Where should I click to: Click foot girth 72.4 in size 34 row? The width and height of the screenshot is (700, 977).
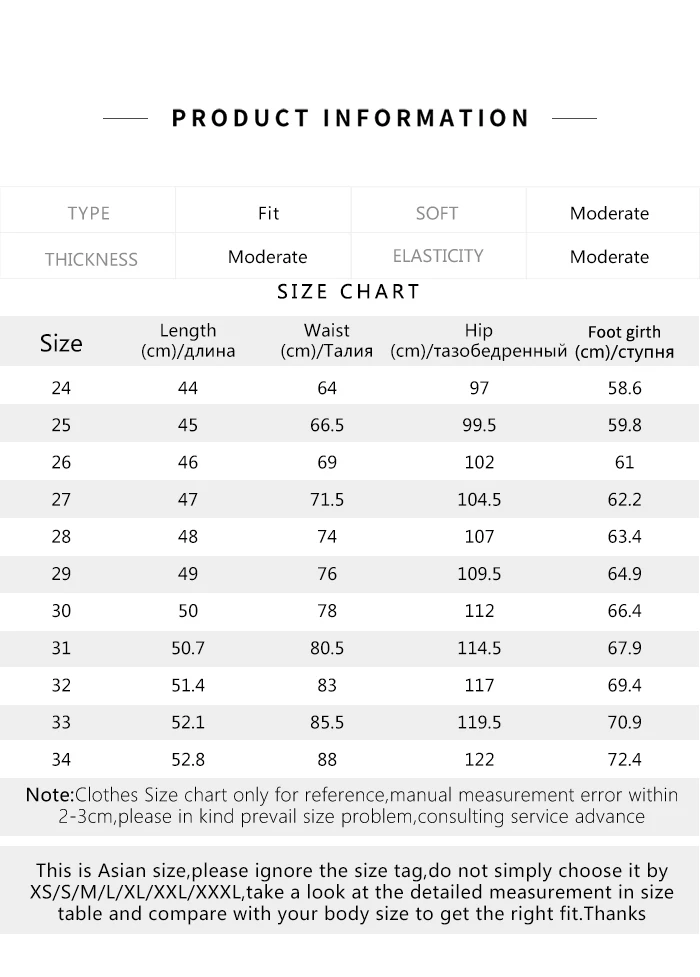624,759
